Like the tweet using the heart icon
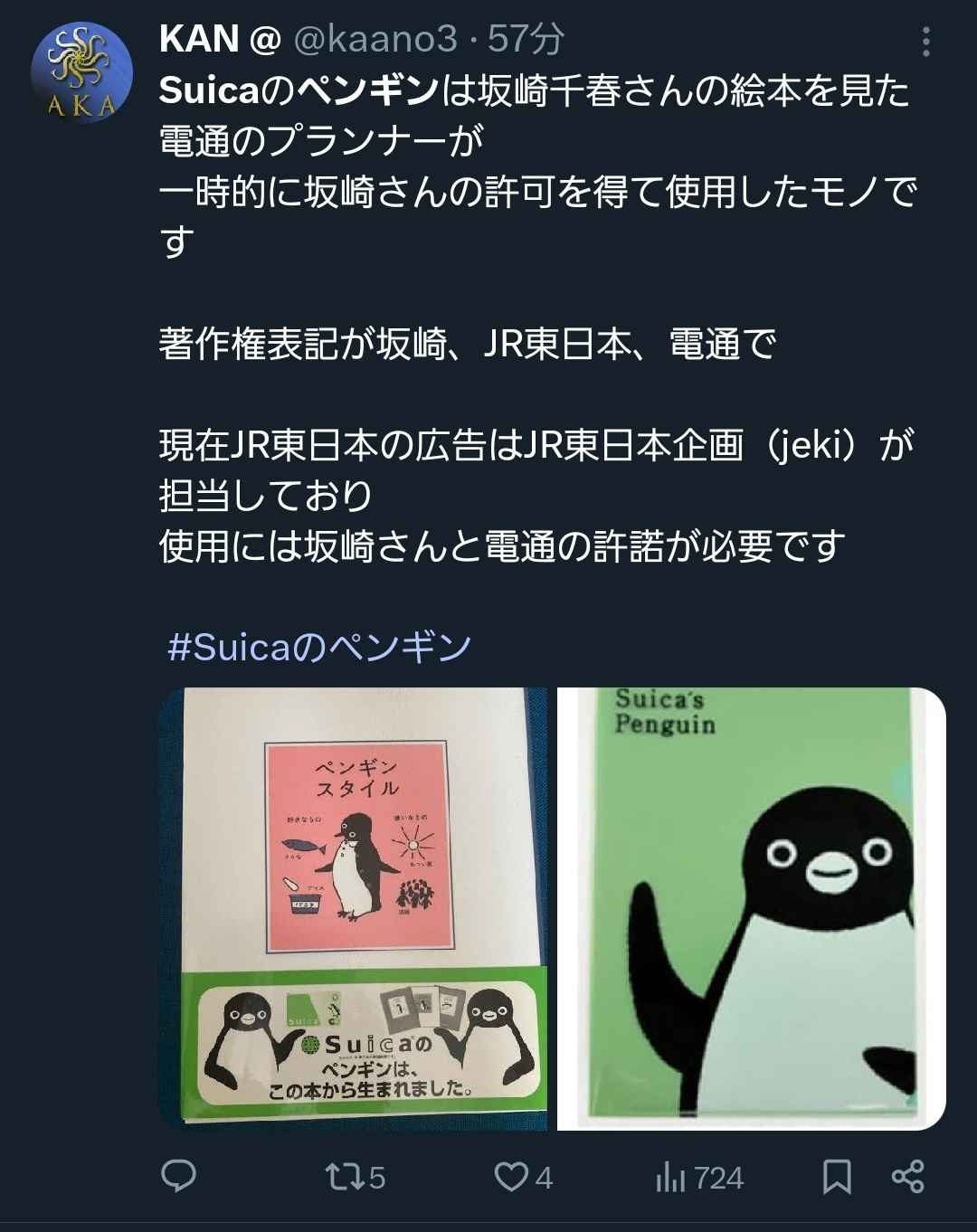 (x=511, y=1177)
